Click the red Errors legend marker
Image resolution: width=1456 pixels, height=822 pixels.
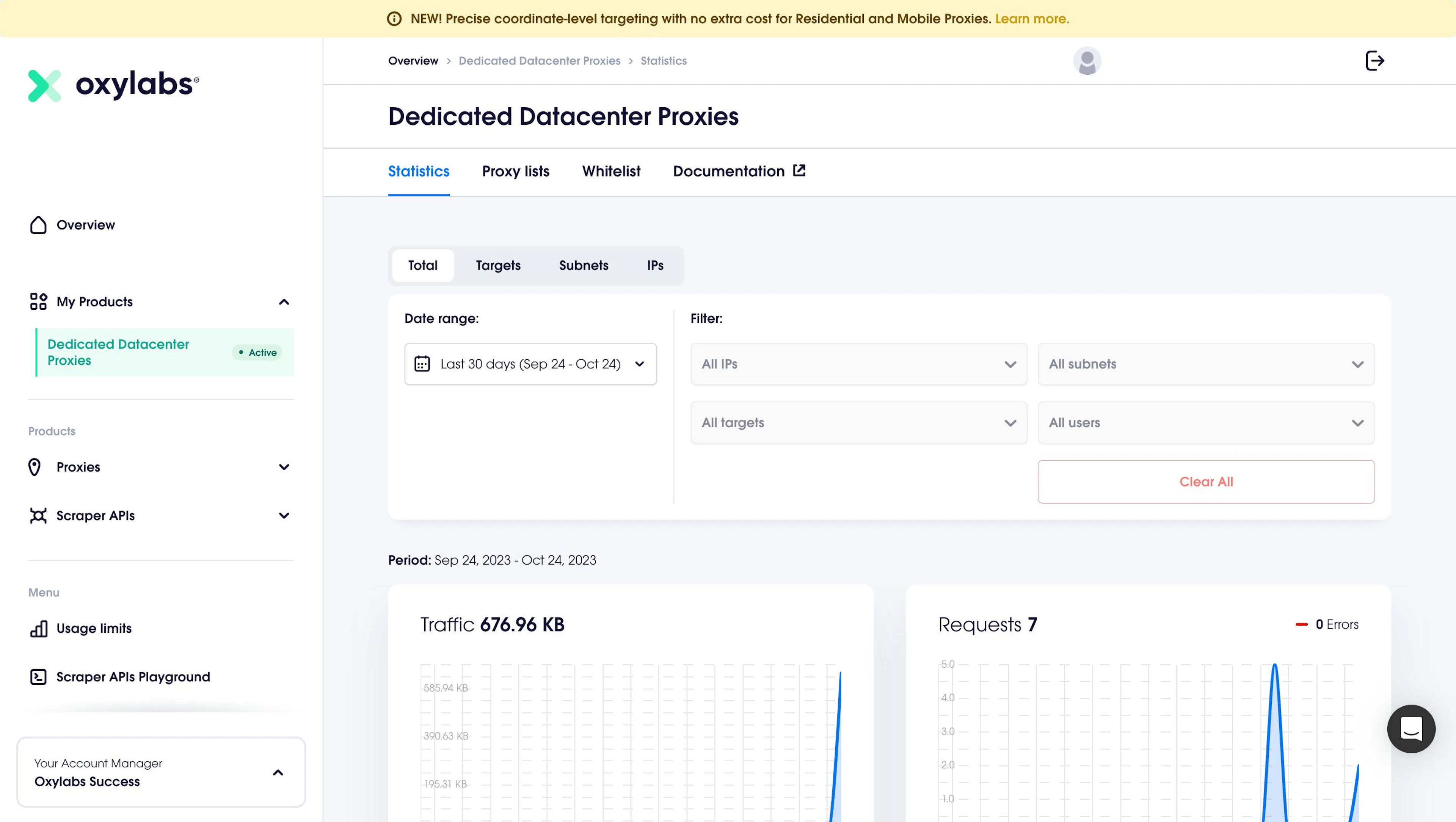click(1302, 624)
